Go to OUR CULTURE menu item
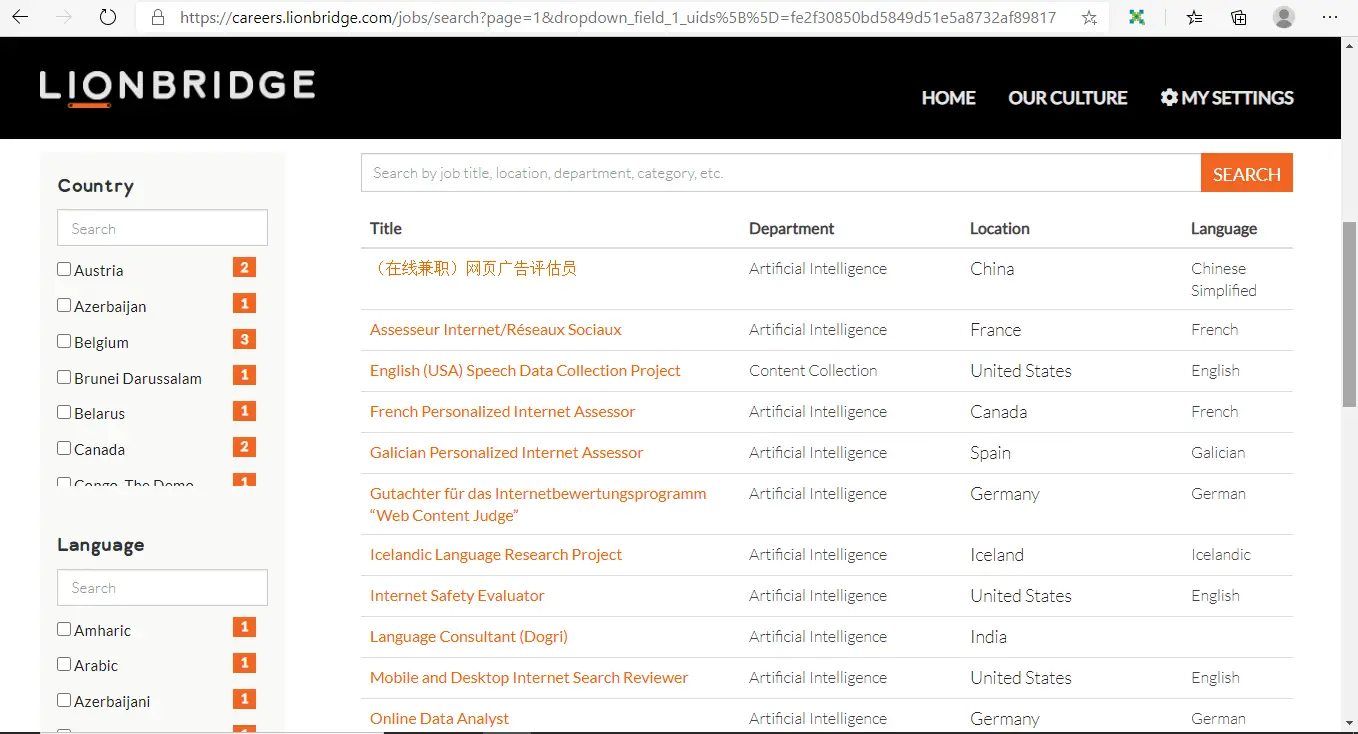The height and width of the screenshot is (734, 1358). click(1067, 98)
